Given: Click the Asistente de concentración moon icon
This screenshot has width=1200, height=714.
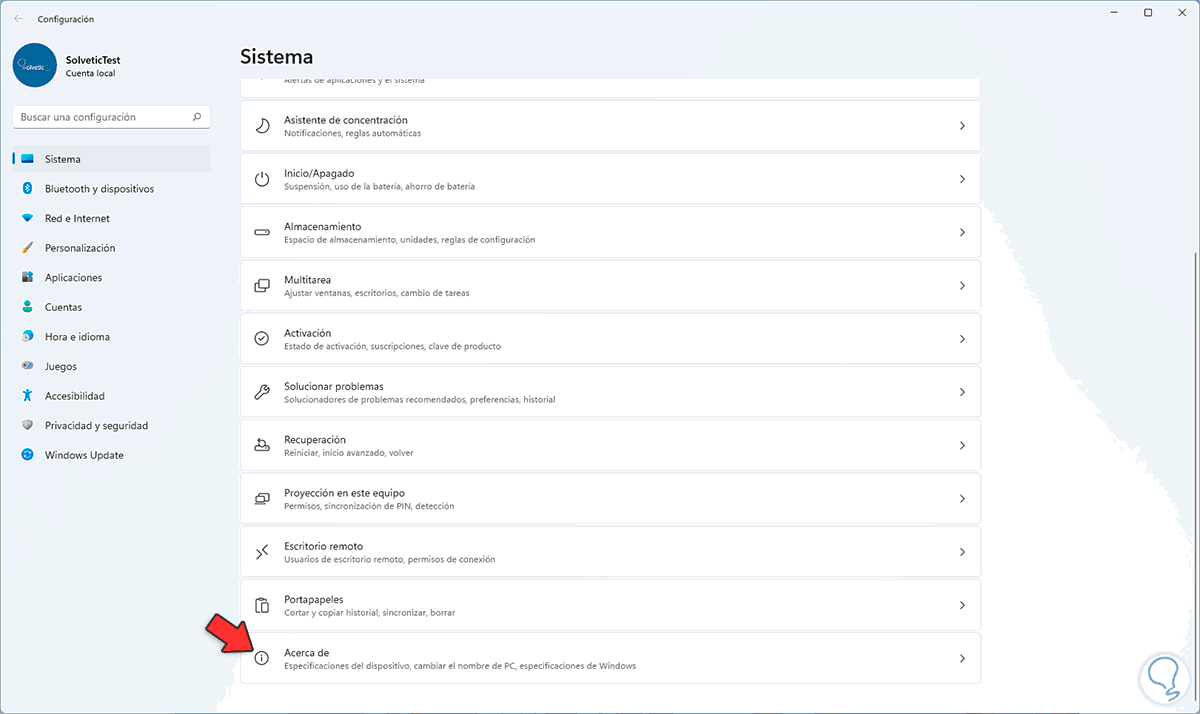Looking at the screenshot, I should [x=262, y=126].
